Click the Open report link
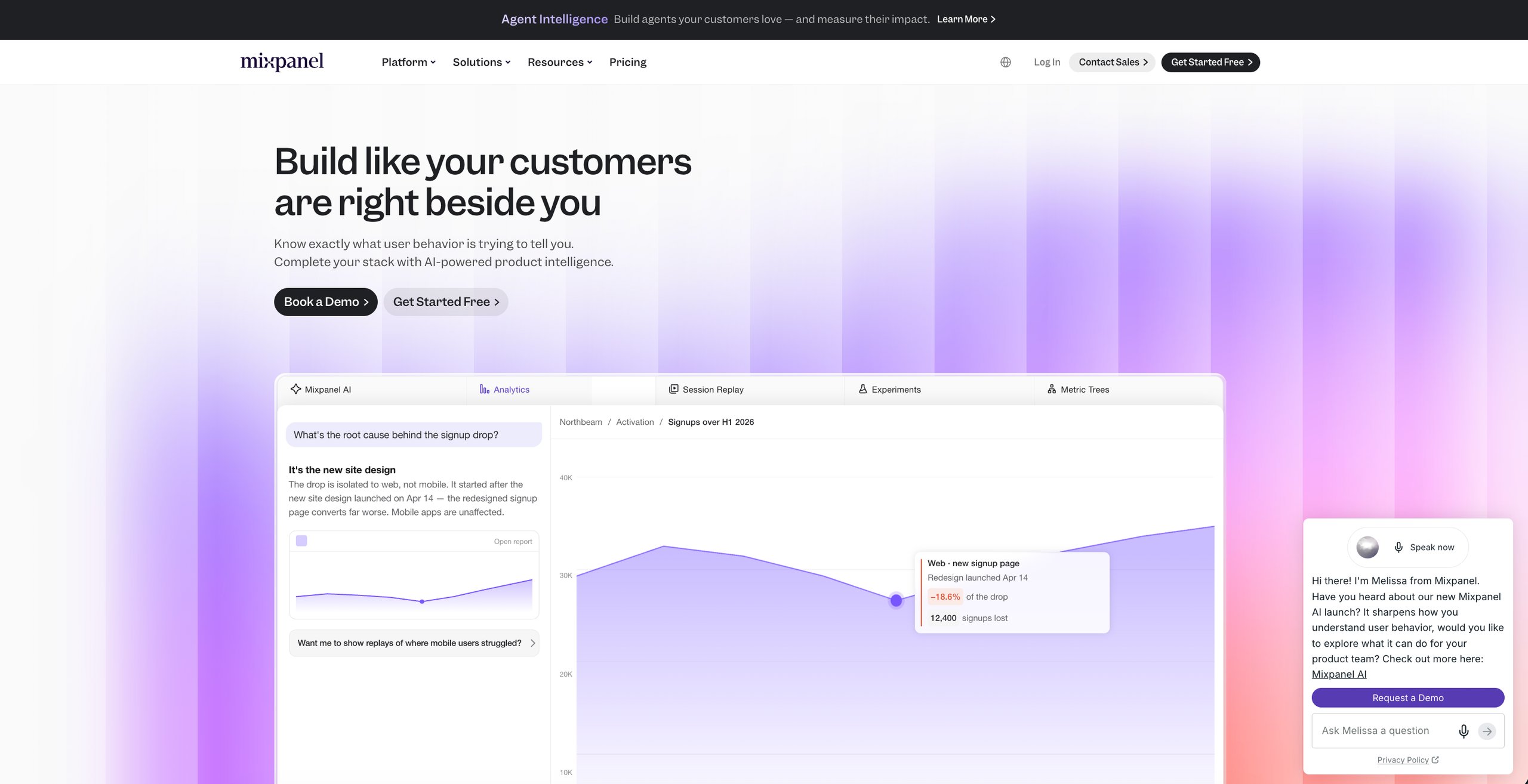Viewport: 1528px width, 784px height. [513, 541]
